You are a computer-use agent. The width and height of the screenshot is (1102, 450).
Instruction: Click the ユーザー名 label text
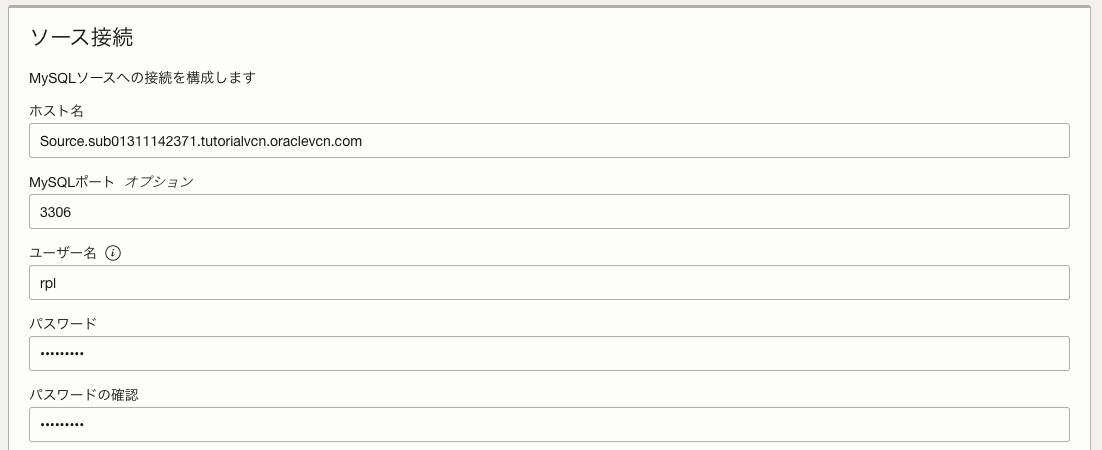[63, 253]
